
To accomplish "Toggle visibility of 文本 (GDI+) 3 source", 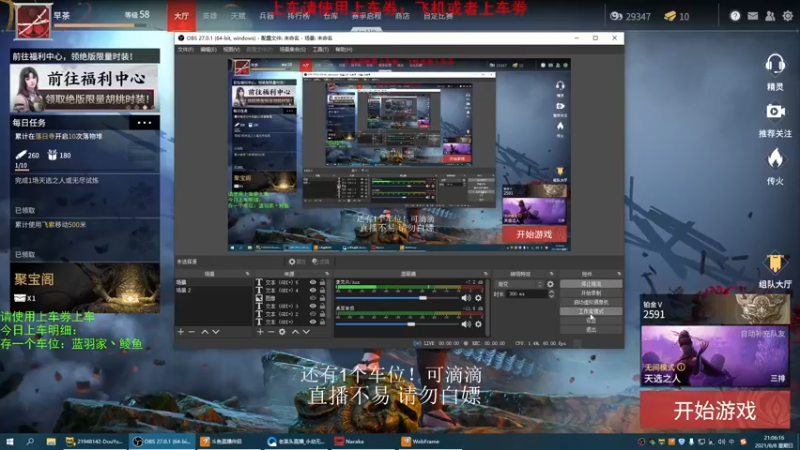I will pyautogui.click(x=312, y=306).
